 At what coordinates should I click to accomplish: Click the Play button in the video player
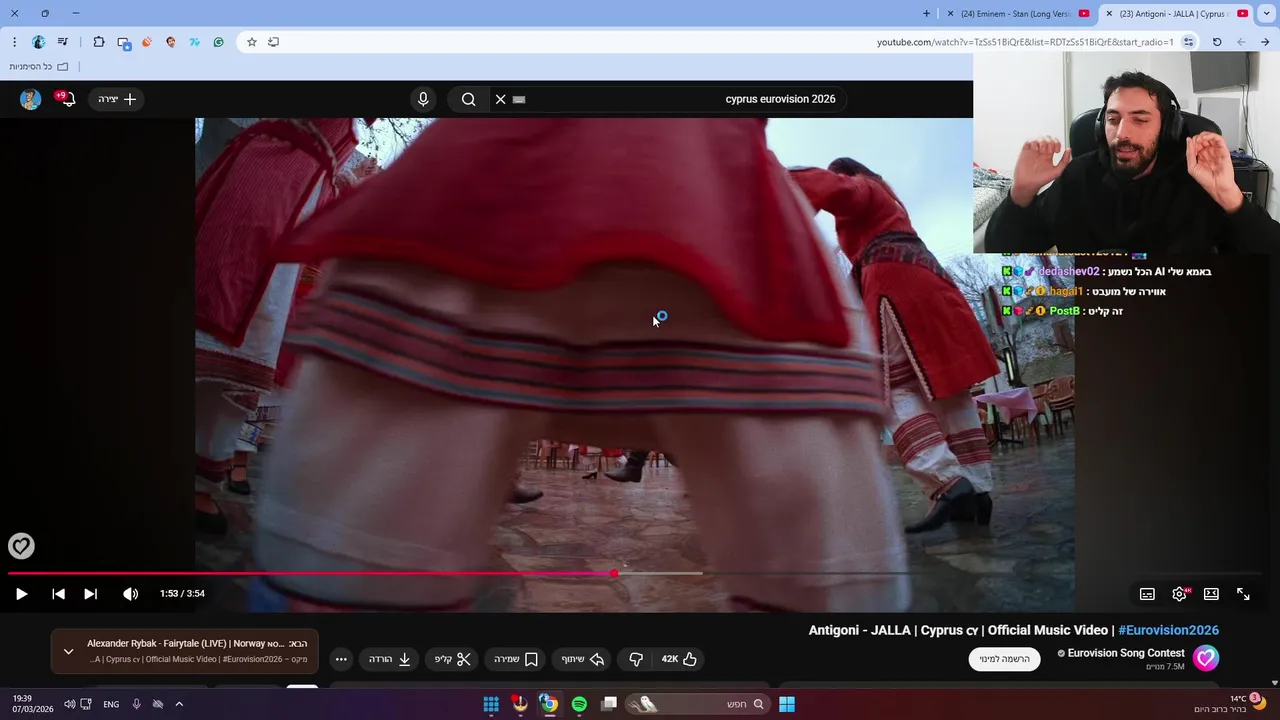pyautogui.click(x=21, y=594)
